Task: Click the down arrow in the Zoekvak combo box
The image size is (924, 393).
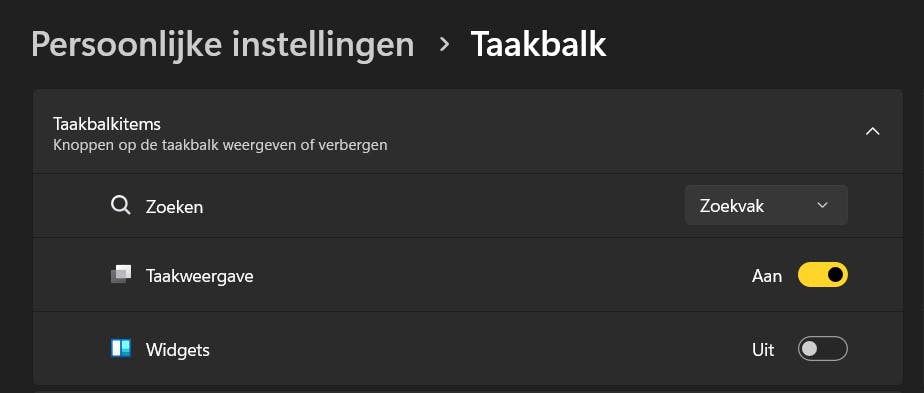Action: [823, 205]
